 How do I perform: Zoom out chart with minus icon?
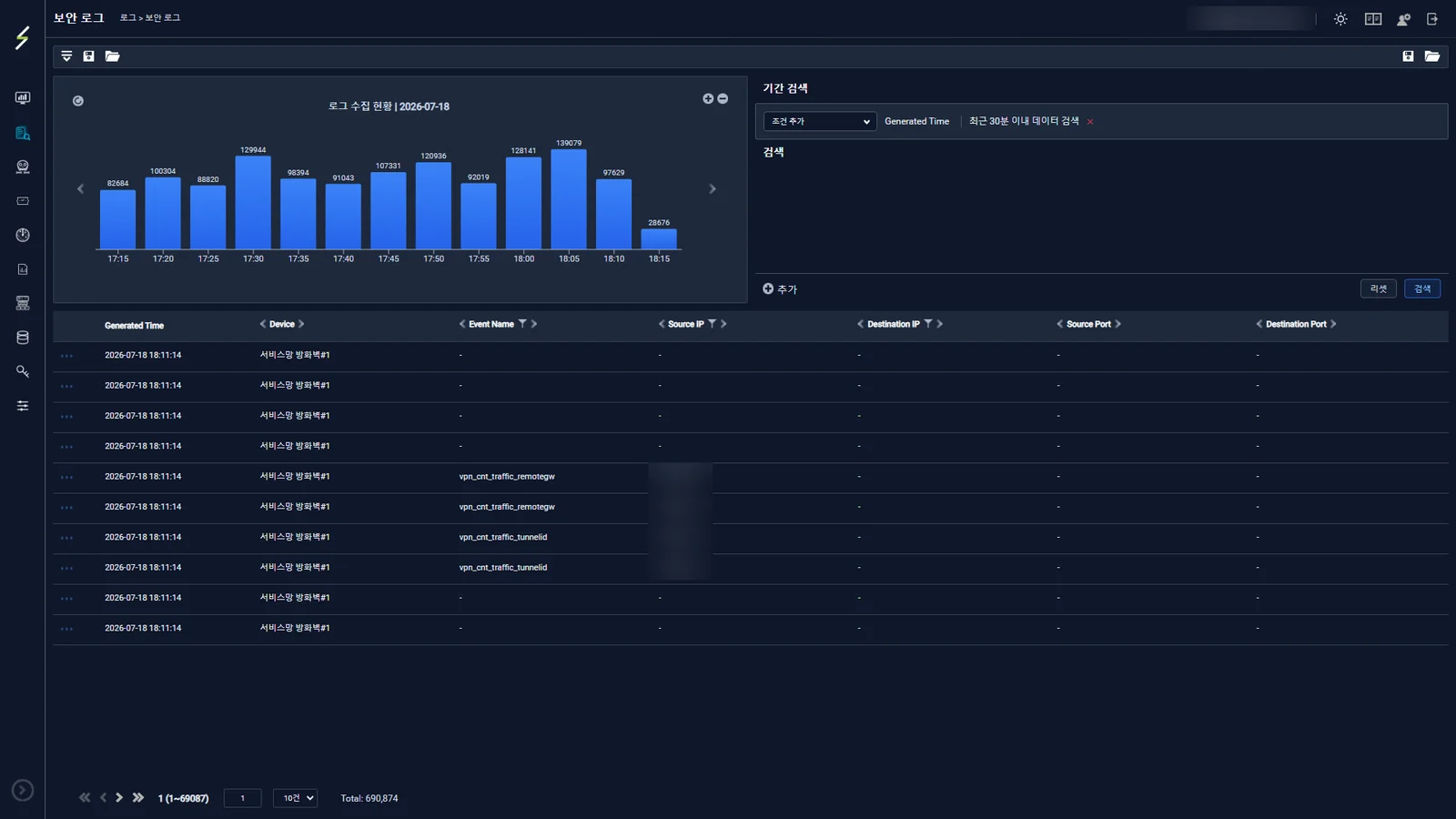(723, 98)
